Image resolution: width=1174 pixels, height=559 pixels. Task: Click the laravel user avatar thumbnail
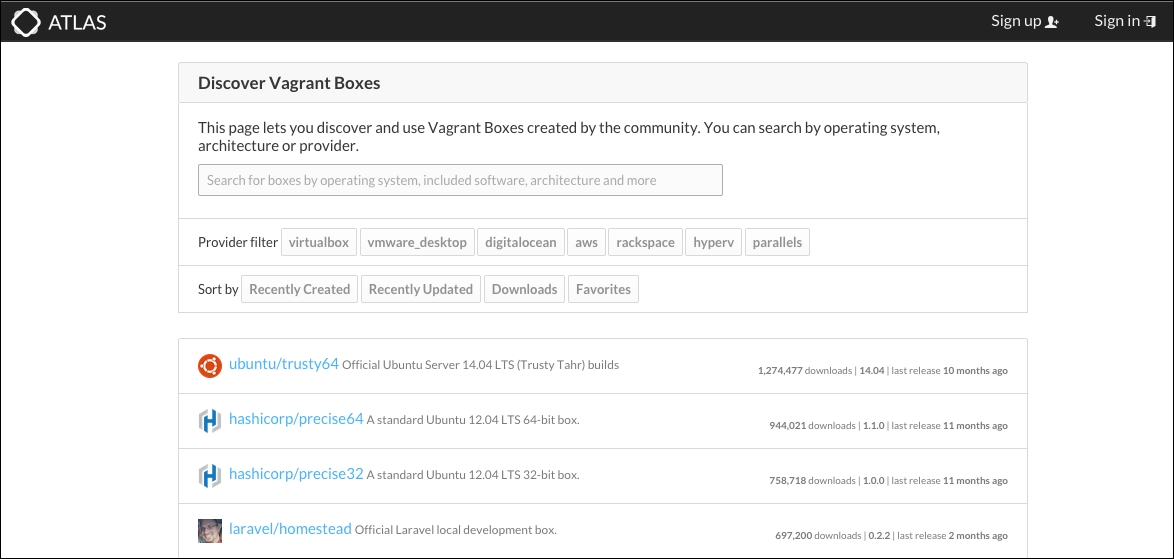[210, 531]
